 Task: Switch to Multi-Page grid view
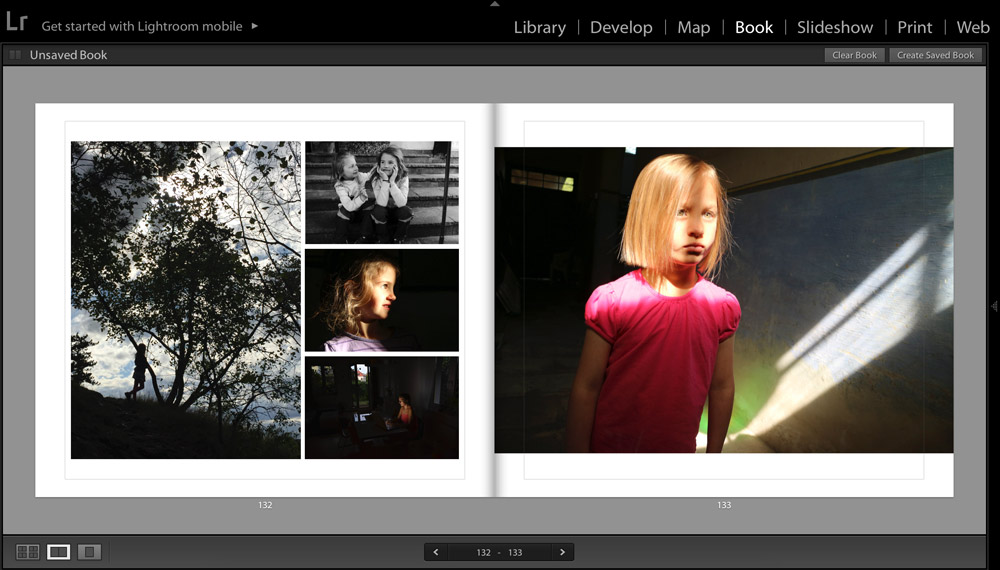pos(28,552)
